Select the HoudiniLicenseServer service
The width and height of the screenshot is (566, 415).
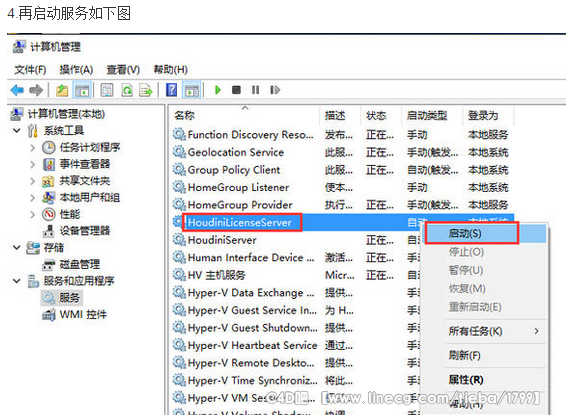(x=240, y=222)
